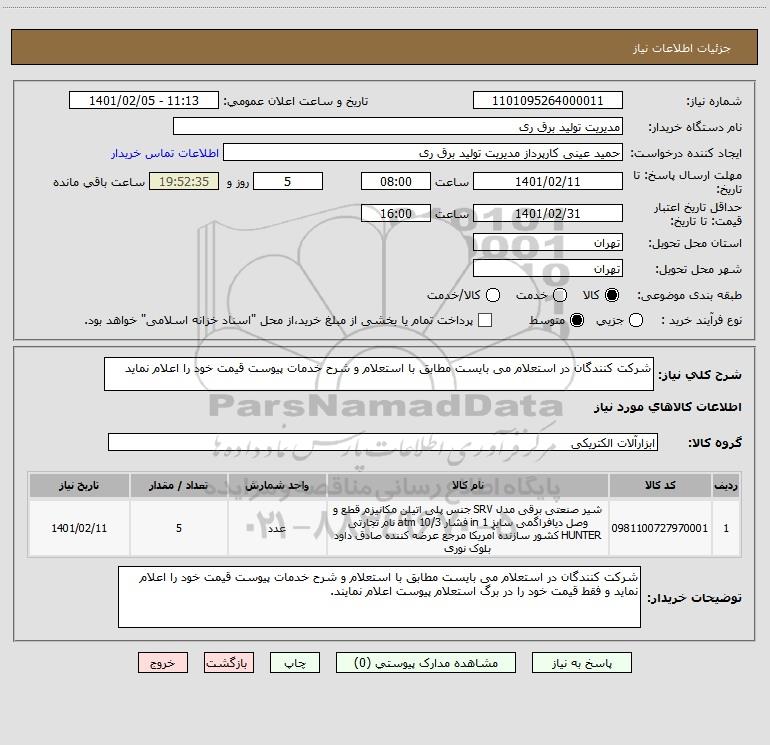Click the validity time 16:00 field
Image resolution: width=770 pixels, height=745 pixels.
pyautogui.click(x=396, y=213)
